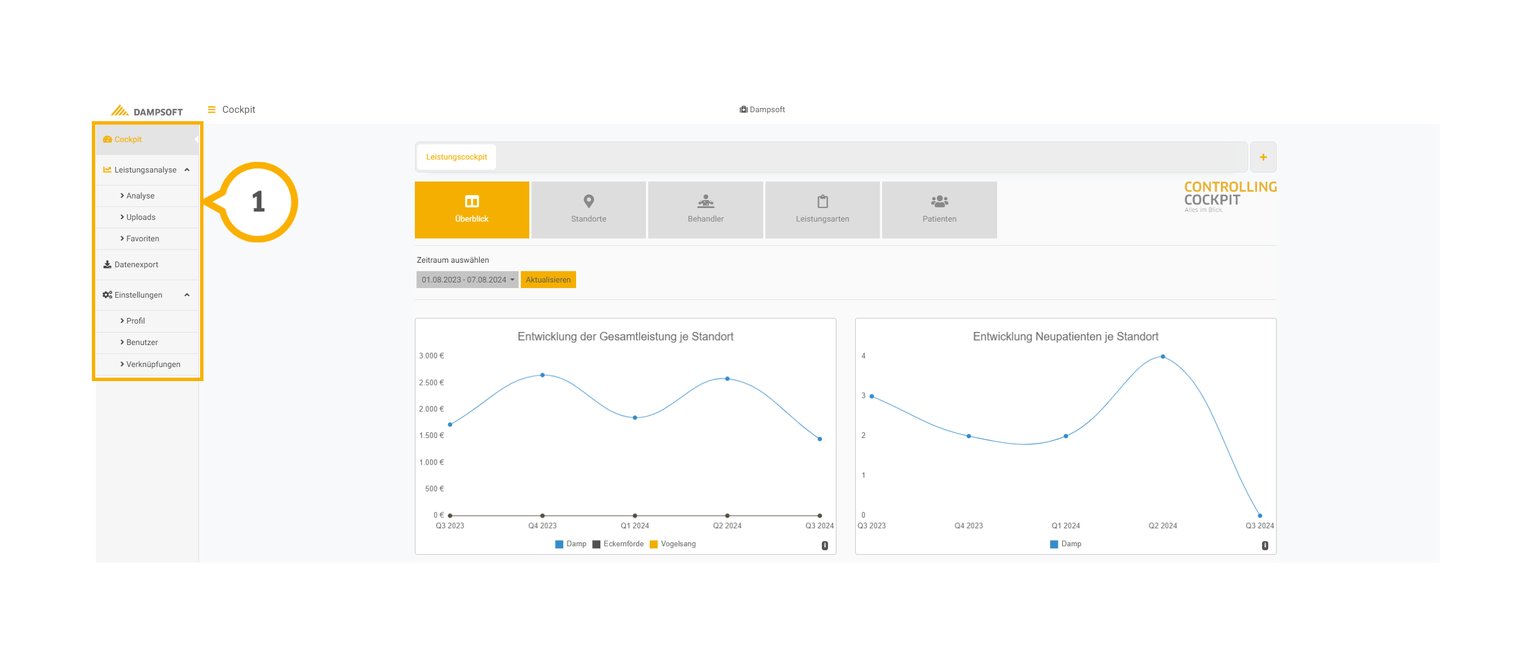The image size is (1536, 659).
Task: Click Q3 2024 zero point in Neupatienten chart
Action: pyautogui.click(x=1259, y=515)
